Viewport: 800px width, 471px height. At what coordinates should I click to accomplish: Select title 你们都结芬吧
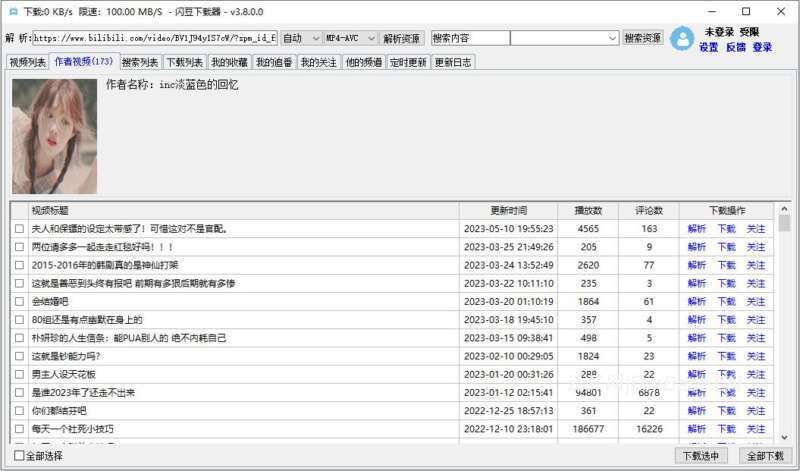(59, 411)
